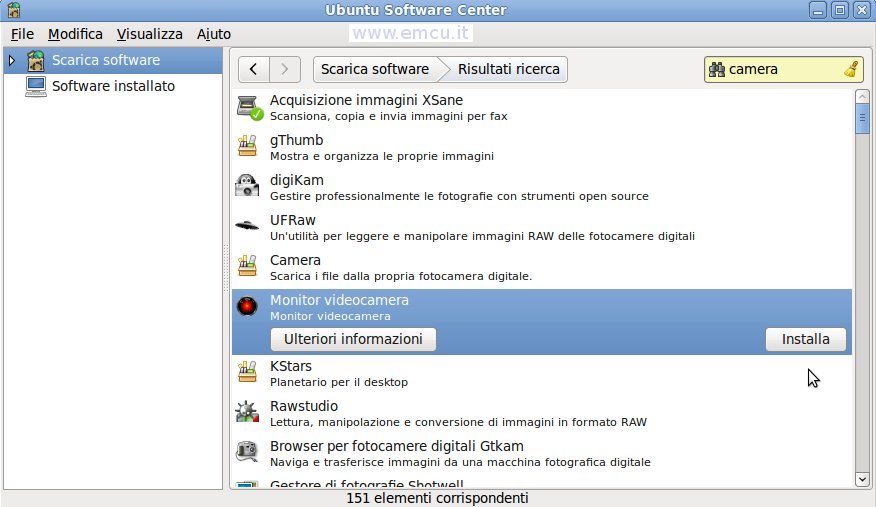Install Monitor videocamera with Installa button
The width and height of the screenshot is (876, 507).
(x=806, y=339)
